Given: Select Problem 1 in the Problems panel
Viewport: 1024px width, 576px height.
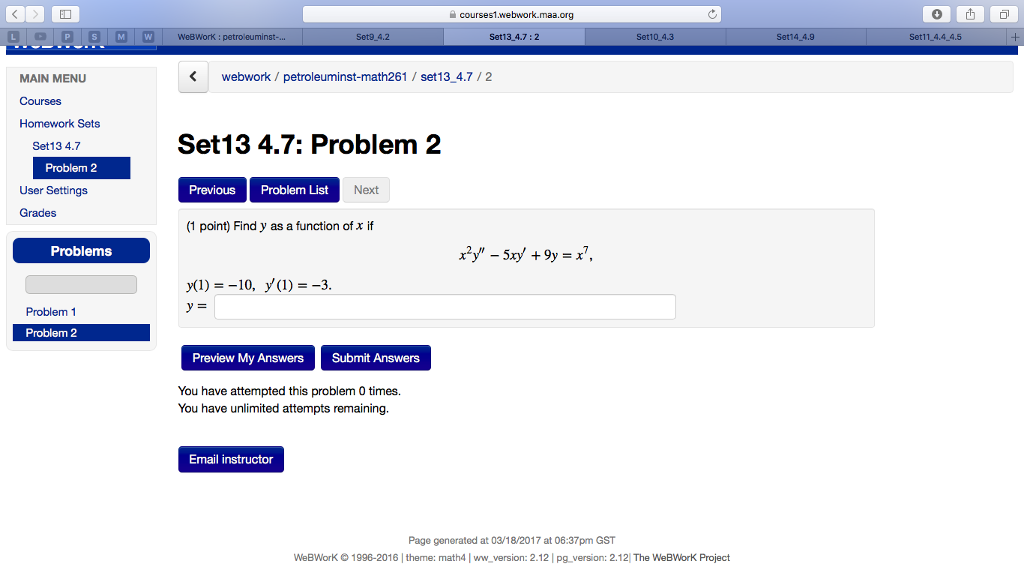Looking at the screenshot, I should click(51, 311).
